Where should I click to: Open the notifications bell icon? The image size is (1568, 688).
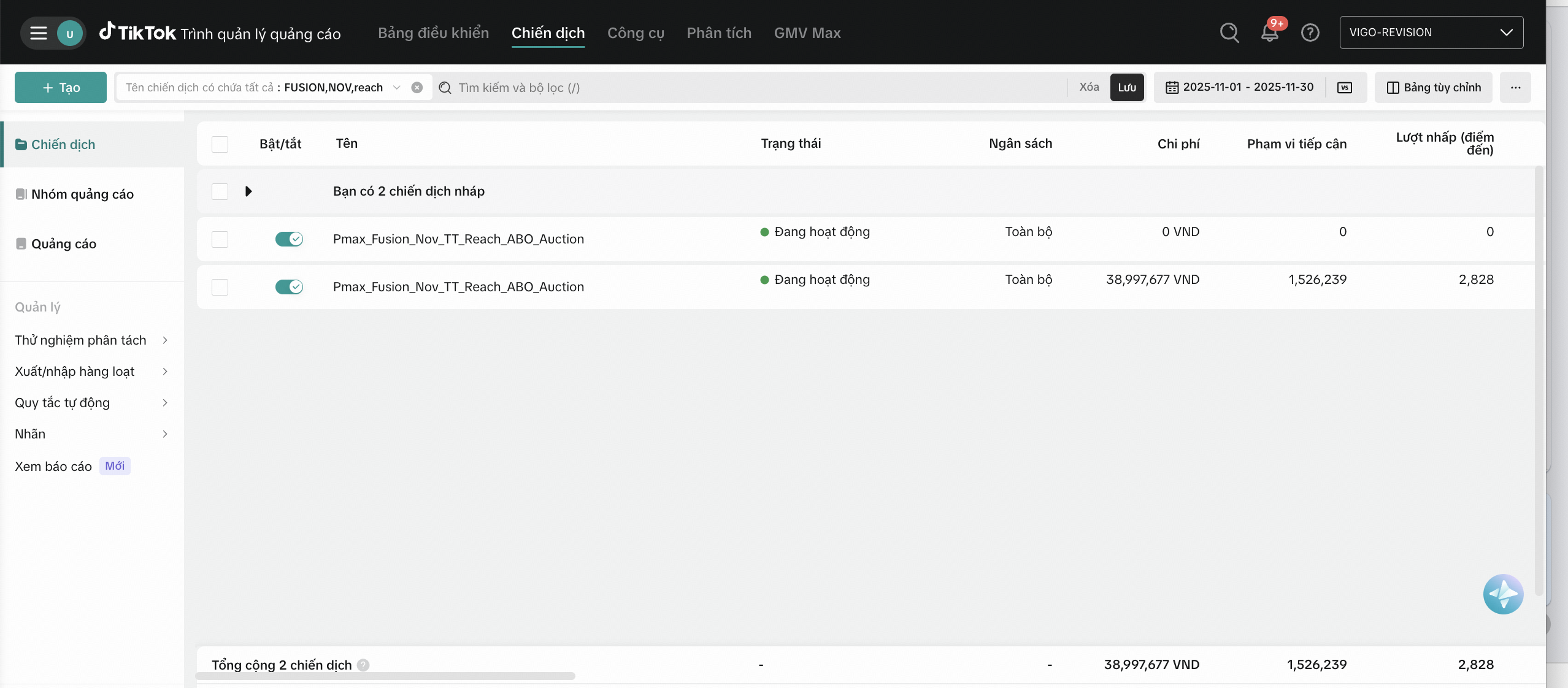pyautogui.click(x=1269, y=33)
